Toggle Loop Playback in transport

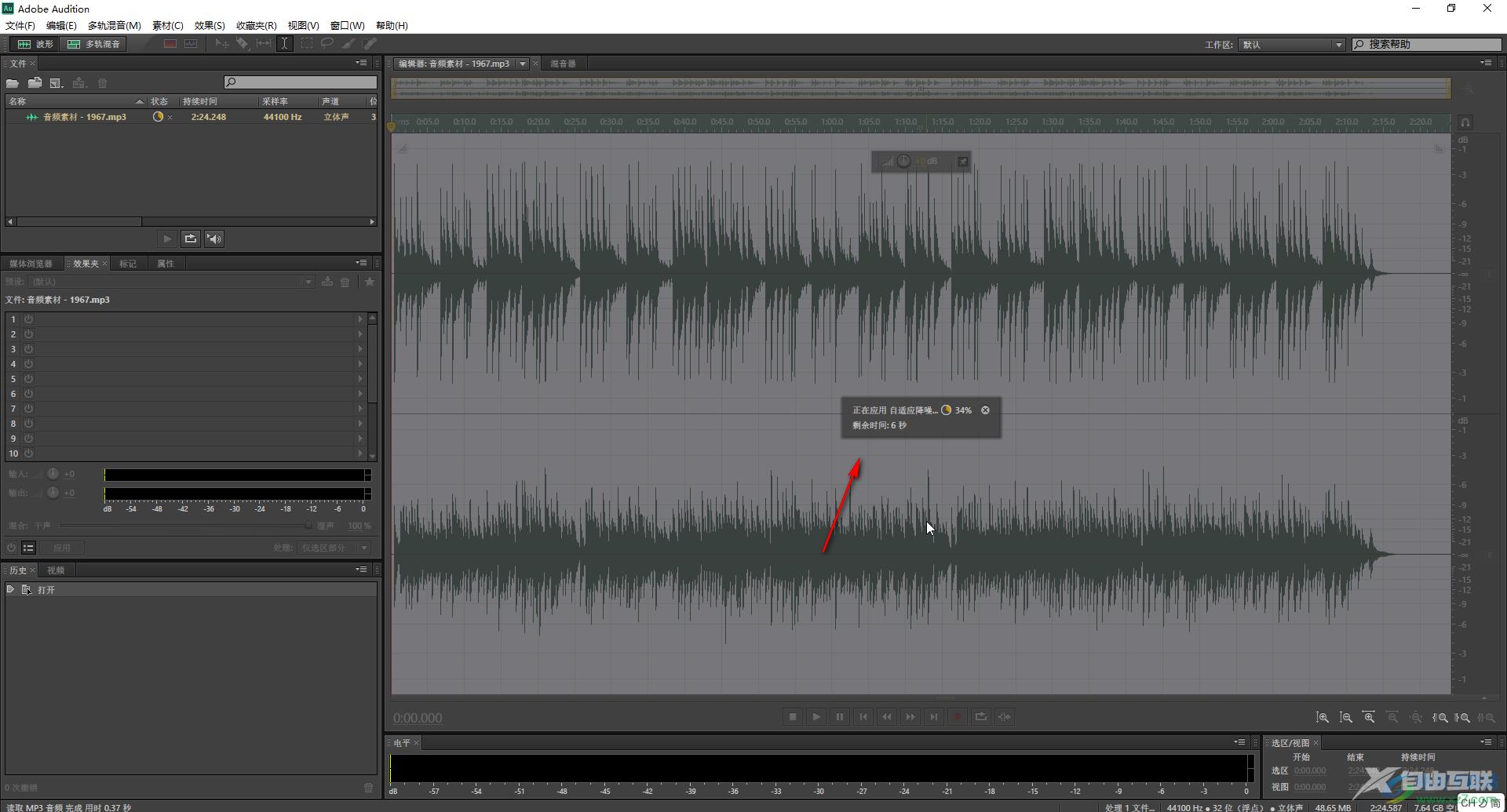tap(981, 717)
